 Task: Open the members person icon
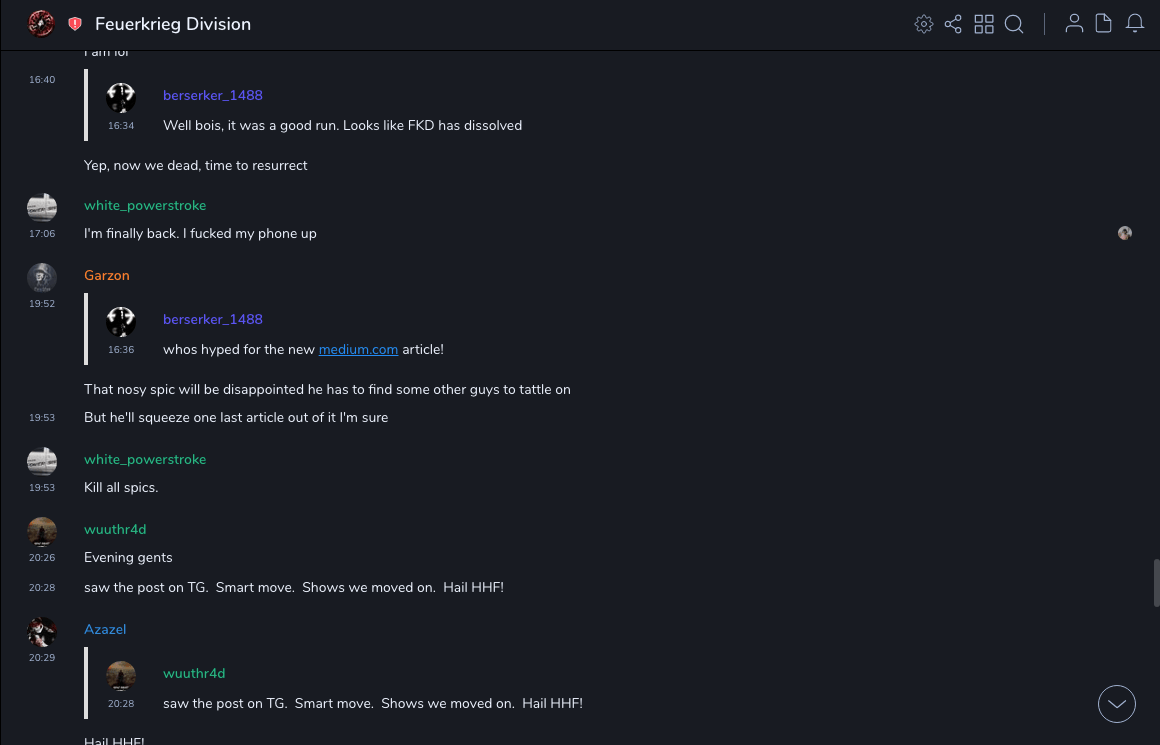(1074, 24)
